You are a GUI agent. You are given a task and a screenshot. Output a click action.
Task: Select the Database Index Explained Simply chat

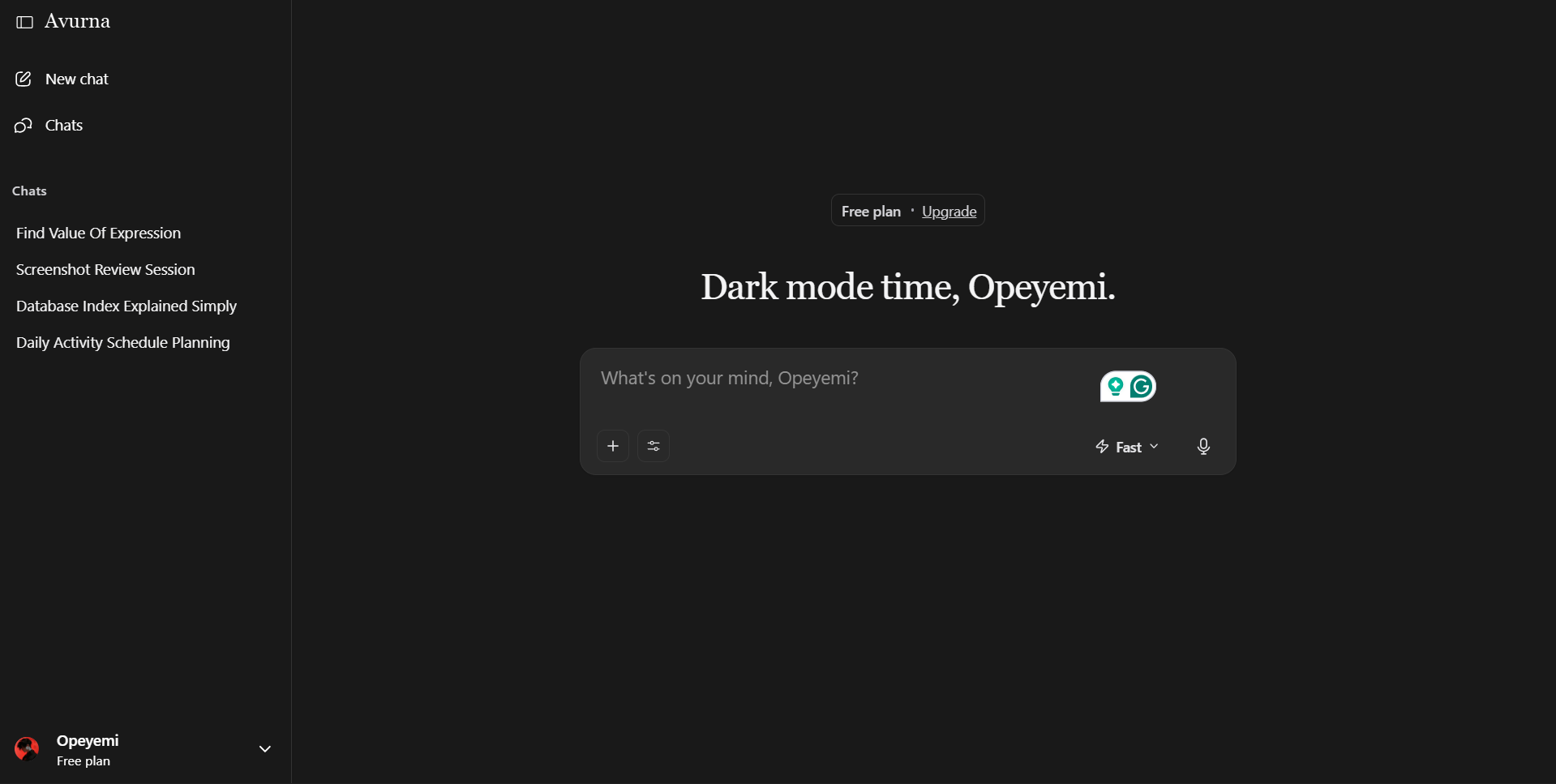[126, 306]
